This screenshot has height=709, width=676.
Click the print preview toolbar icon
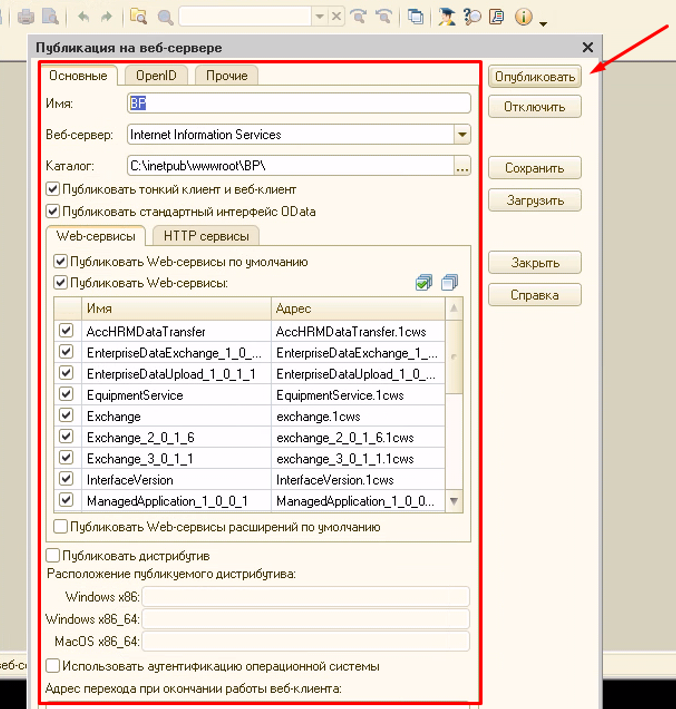(50, 17)
